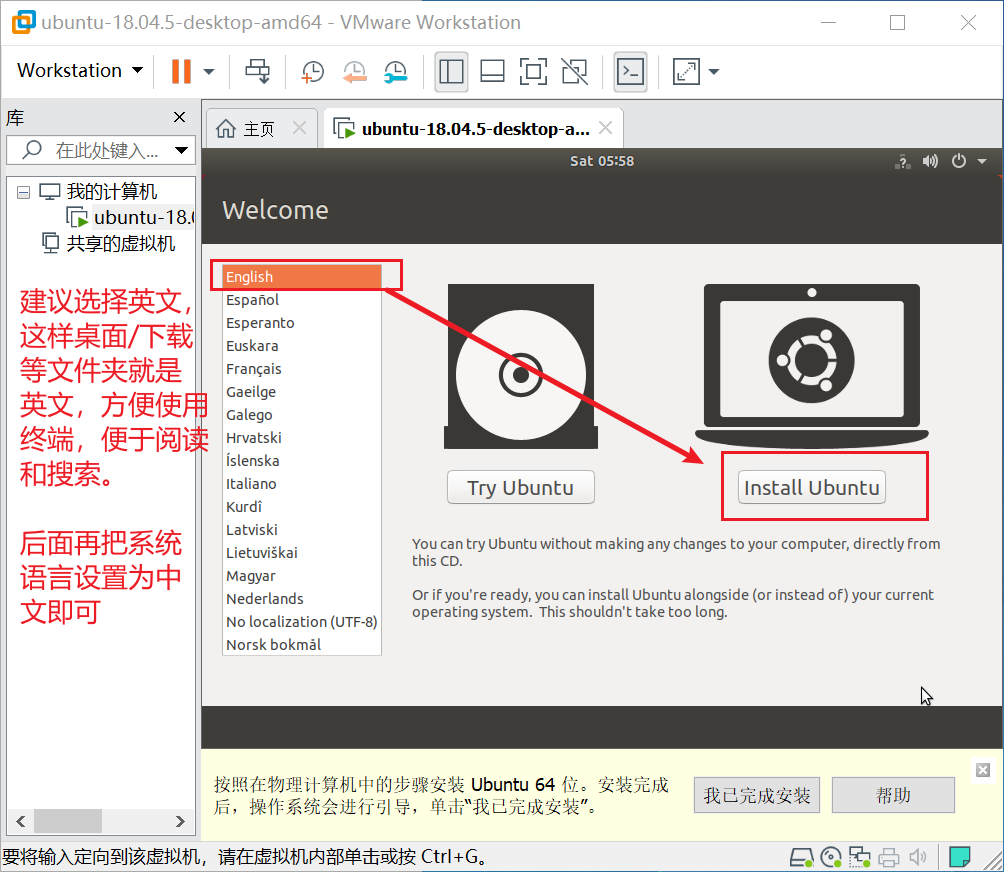Click the hard disk status icon
The width and height of the screenshot is (1004, 872).
tap(801, 857)
